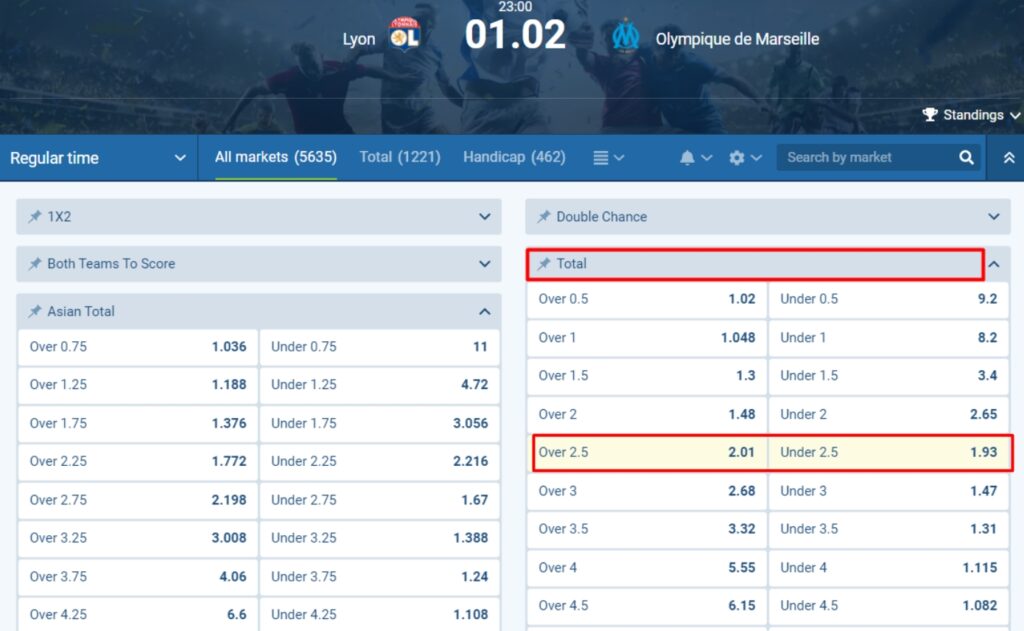The width and height of the screenshot is (1024, 631).
Task: Collapse all markets using double chevron icon
Action: [x=1008, y=157]
